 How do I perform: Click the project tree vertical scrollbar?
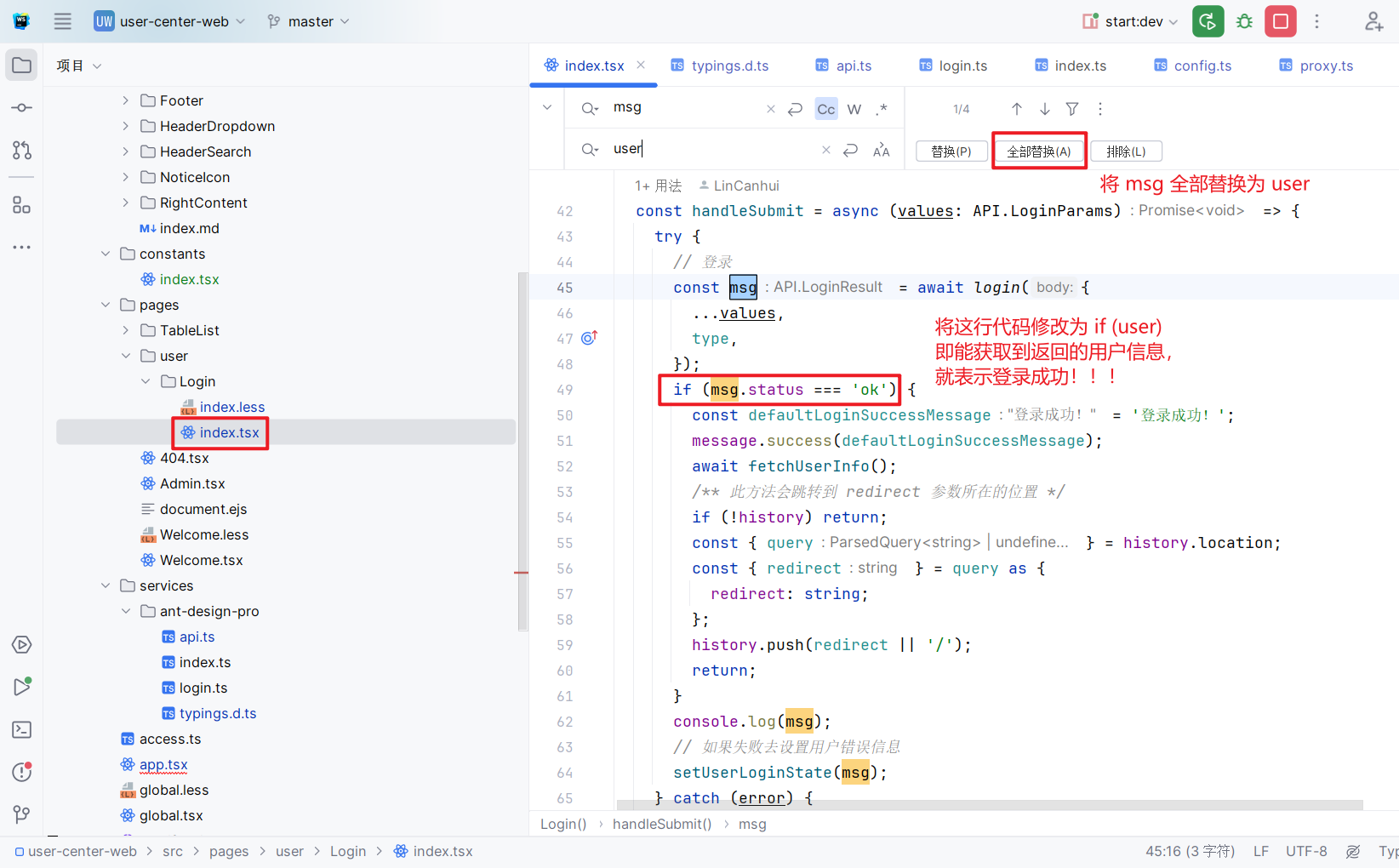click(x=522, y=451)
